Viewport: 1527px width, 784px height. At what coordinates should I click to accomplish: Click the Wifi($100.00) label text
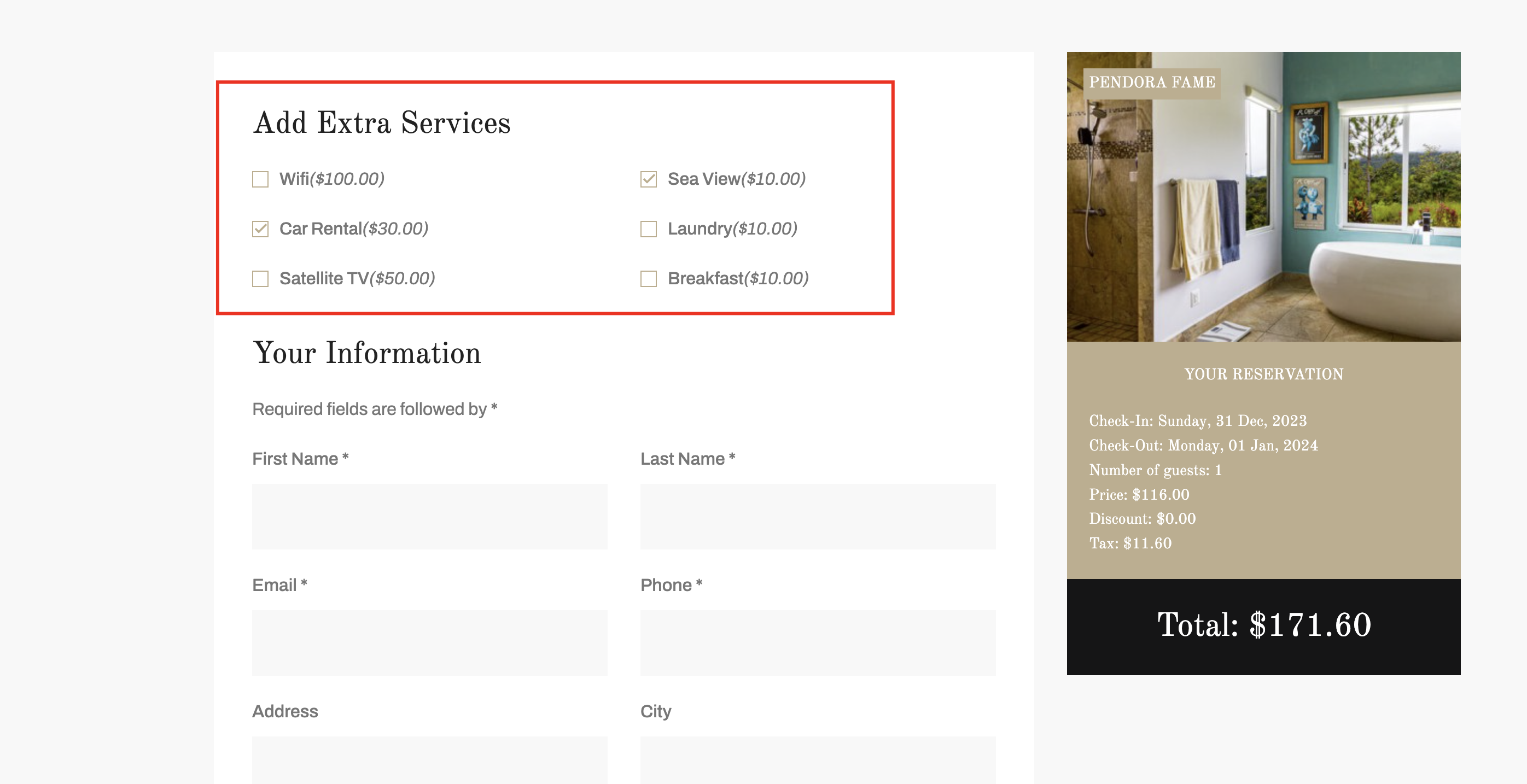pyautogui.click(x=332, y=179)
